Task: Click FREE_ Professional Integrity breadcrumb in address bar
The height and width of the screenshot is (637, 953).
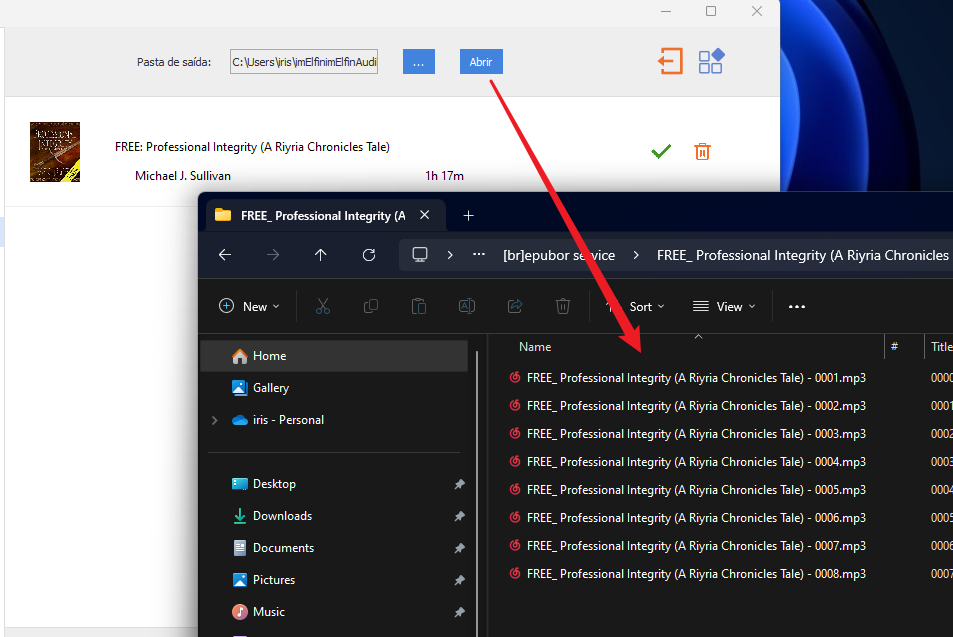Action: click(x=802, y=255)
